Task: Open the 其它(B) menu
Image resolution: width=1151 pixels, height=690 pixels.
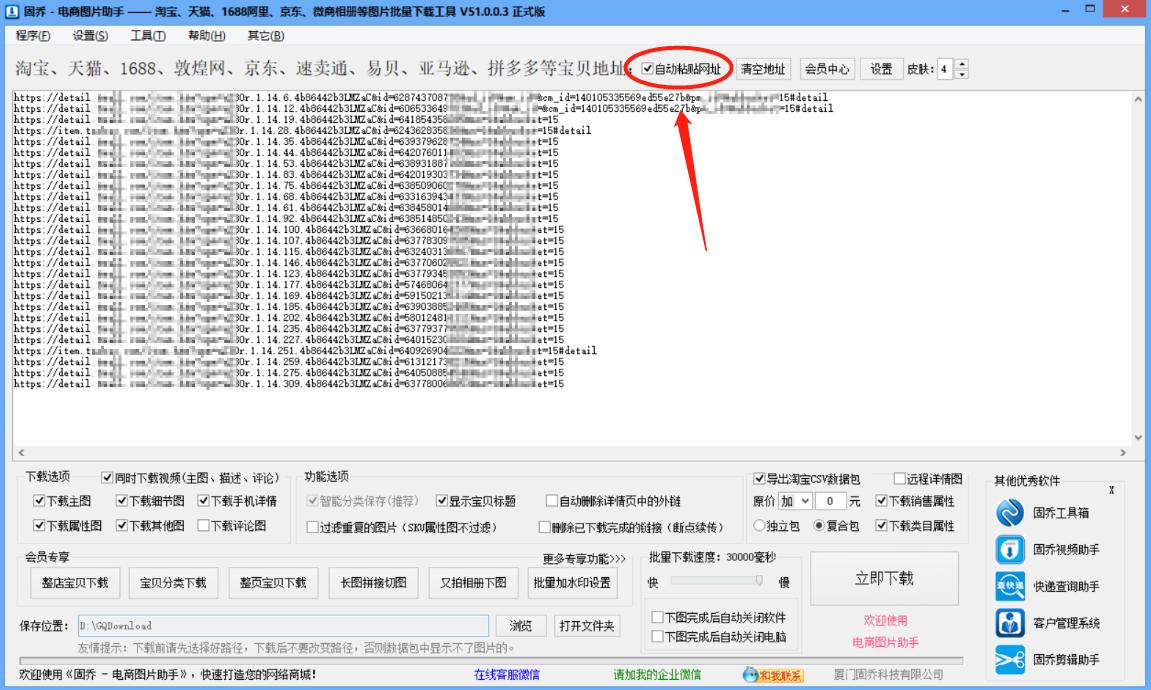Action: (x=266, y=35)
